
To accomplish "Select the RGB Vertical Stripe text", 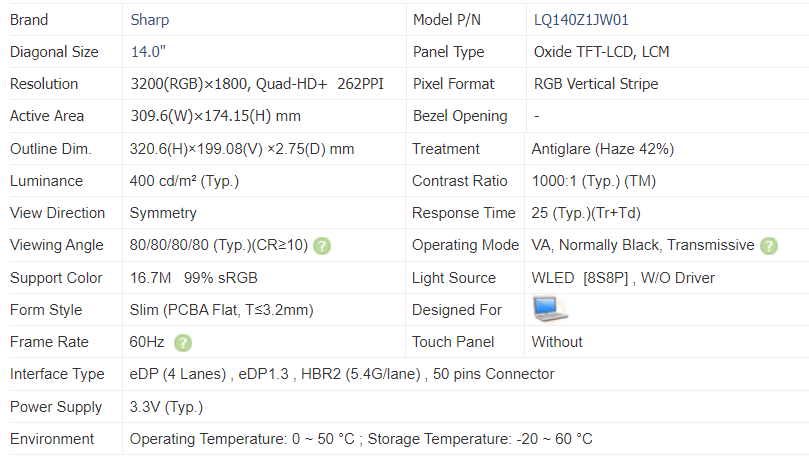I will point(596,84).
